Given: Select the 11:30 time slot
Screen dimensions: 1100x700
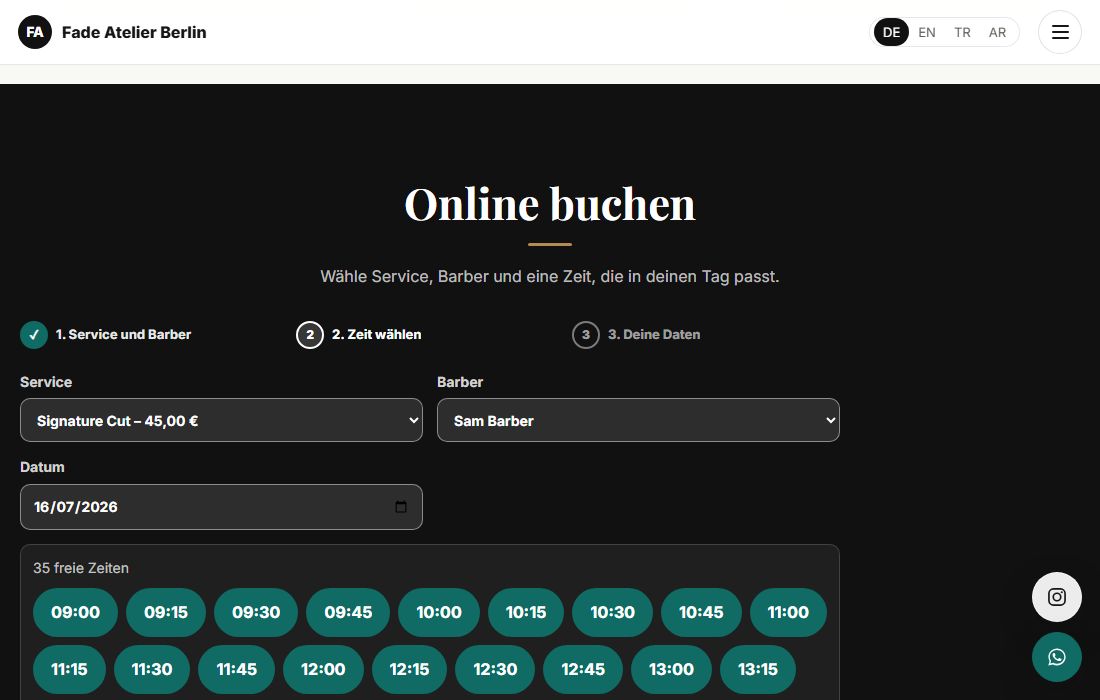Looking at the screenshot, I should (x=152, y=669).
